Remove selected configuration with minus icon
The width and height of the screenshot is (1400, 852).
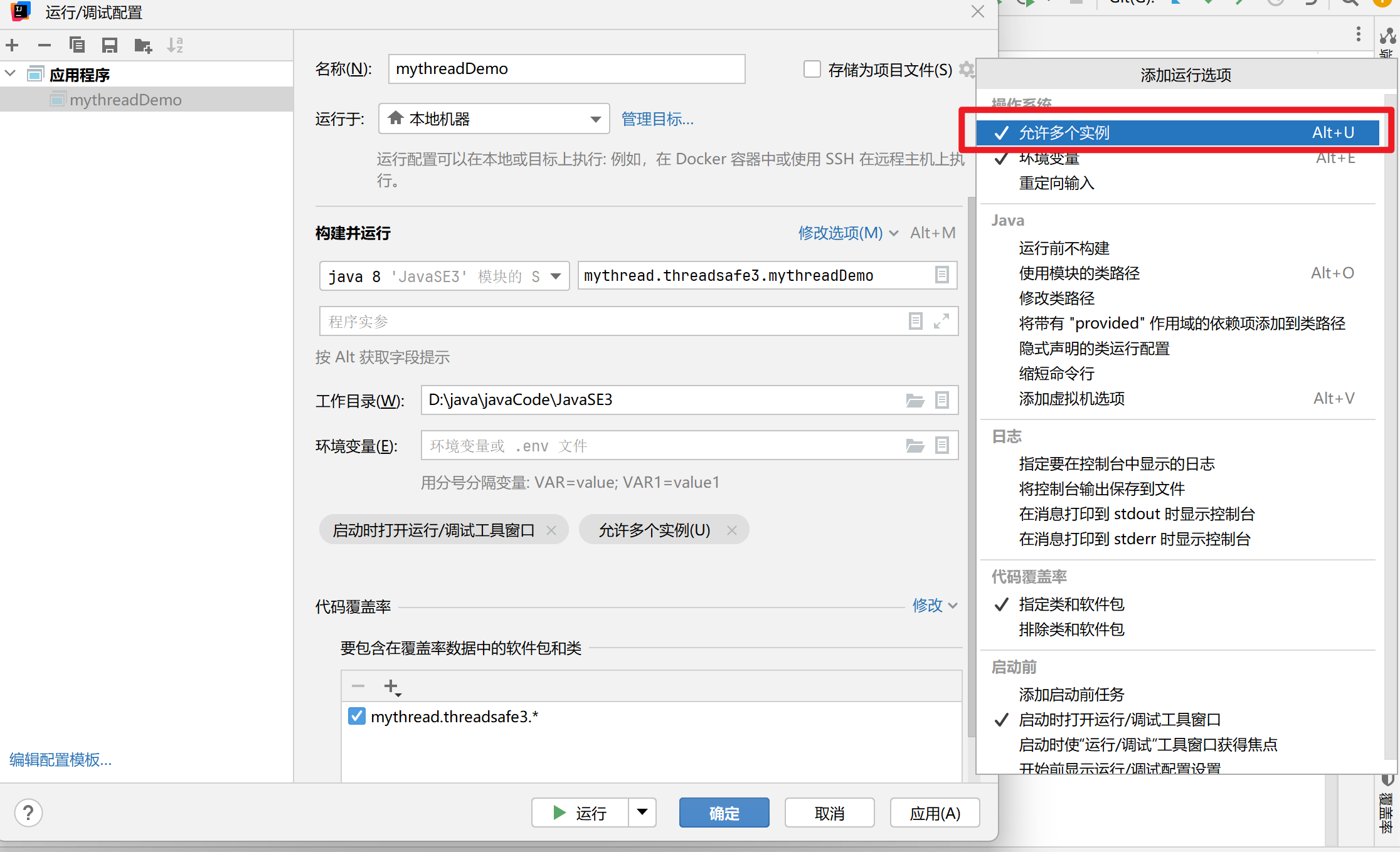coord(44,45)
